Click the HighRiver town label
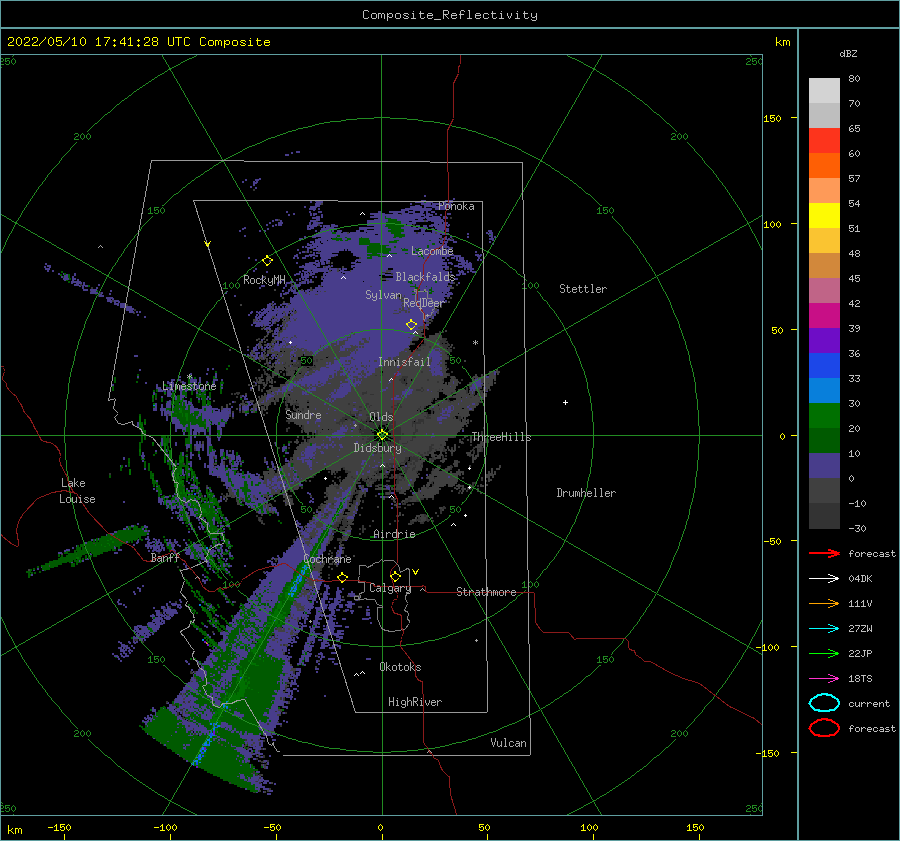 [415, 702]
